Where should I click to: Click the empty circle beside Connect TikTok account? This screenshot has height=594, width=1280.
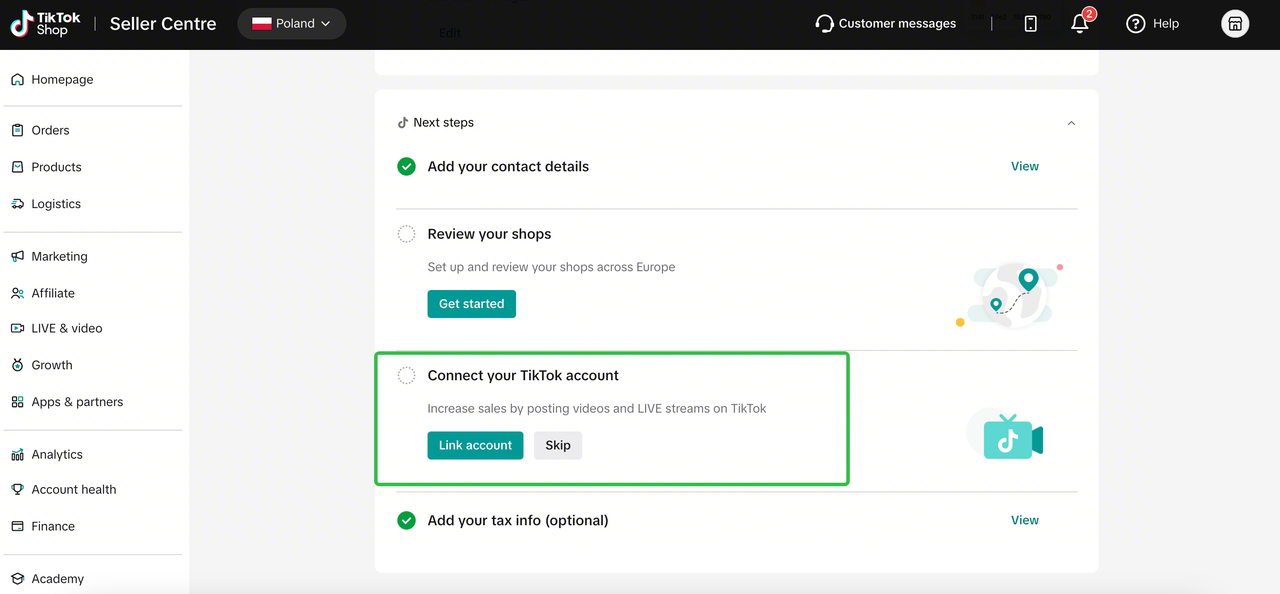click(406, 376)
